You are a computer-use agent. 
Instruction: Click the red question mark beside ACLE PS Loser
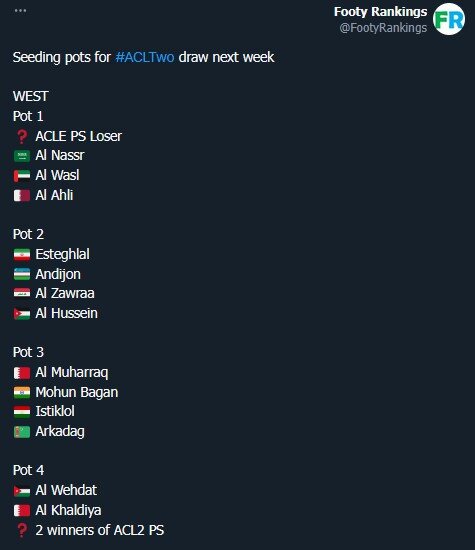click(x=22, y=136)
